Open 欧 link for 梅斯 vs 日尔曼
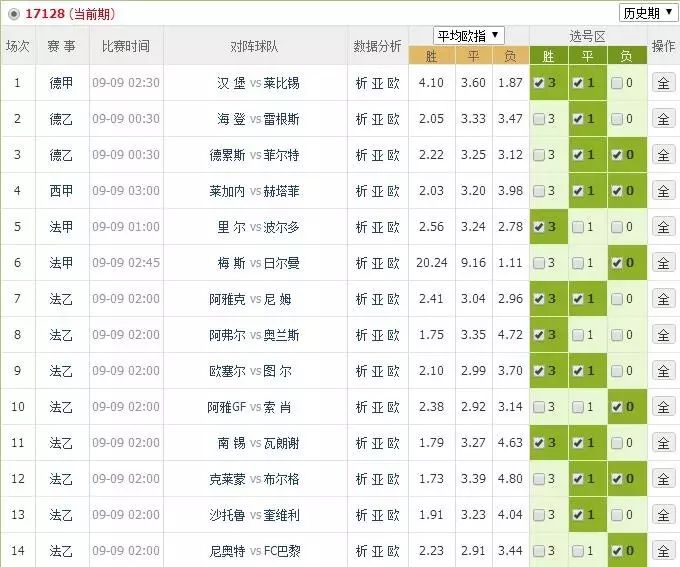Viewport: 680px width, 567px height. coord(393,263)
